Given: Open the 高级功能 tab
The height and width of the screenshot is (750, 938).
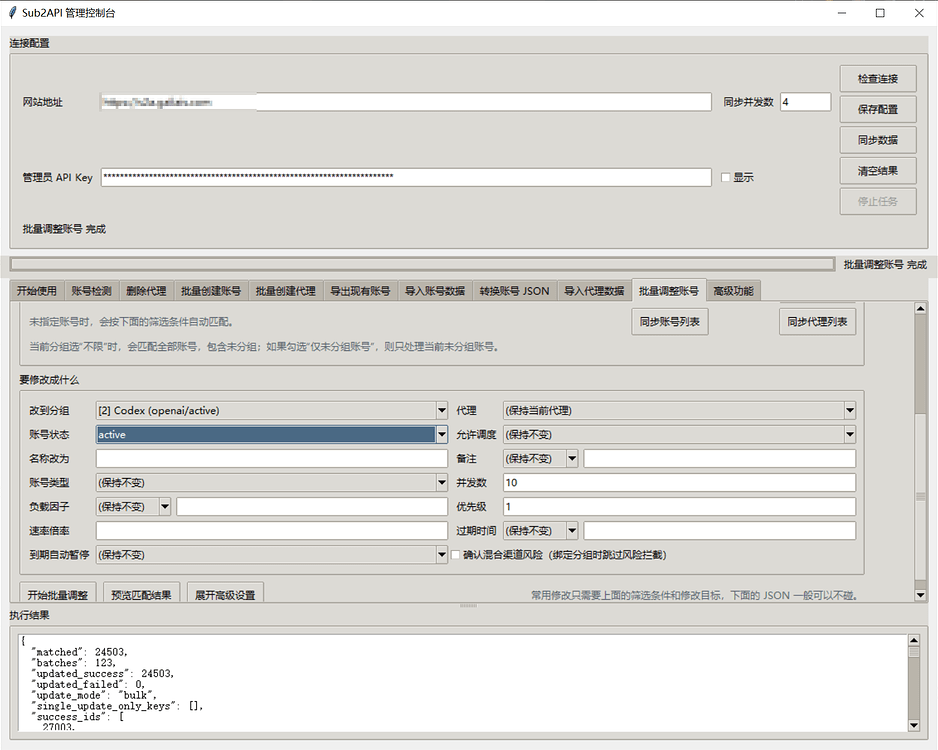Looking at the screenshot, I should tap(733, 291).
